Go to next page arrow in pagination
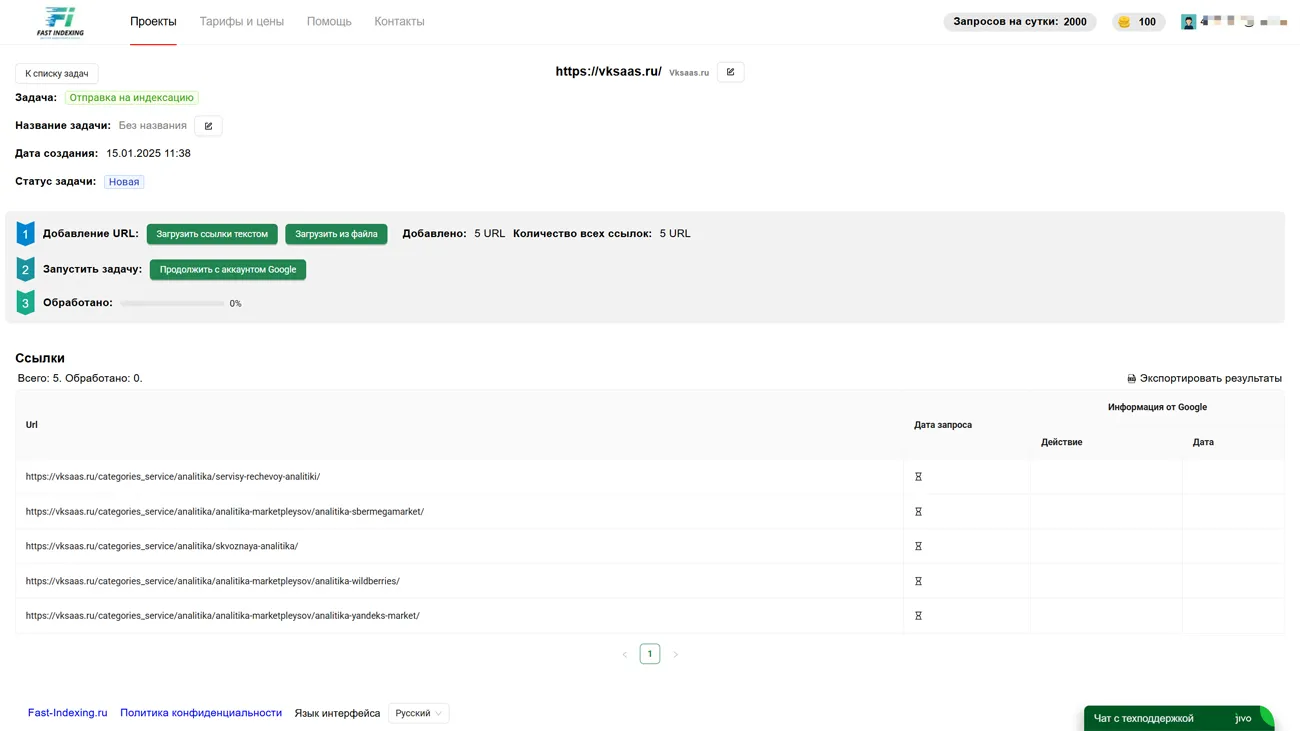This screenshot has width=1300, height=731. pos(675,655)
